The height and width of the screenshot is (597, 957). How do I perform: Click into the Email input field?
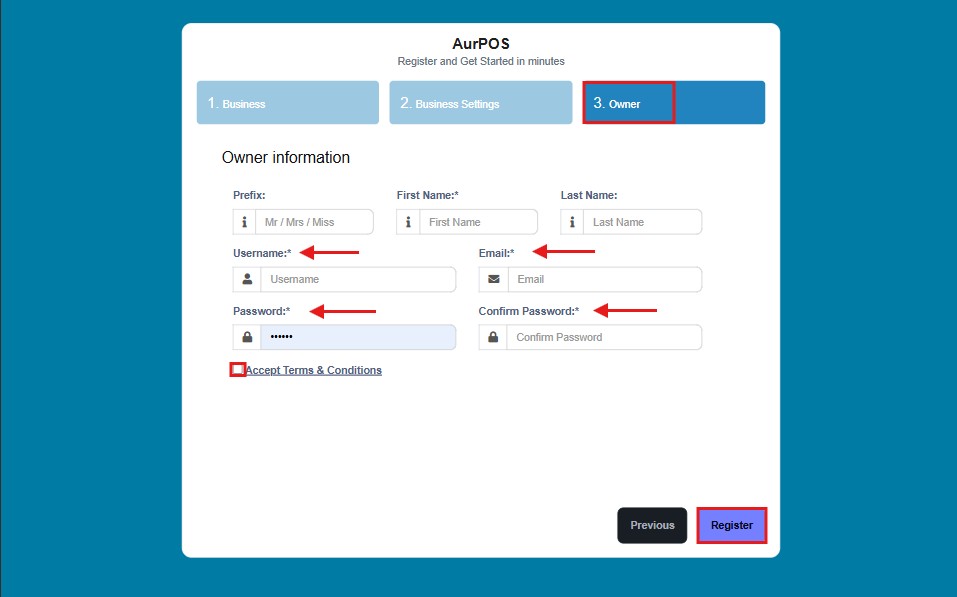pyautogui.click(x=605, y=279)
